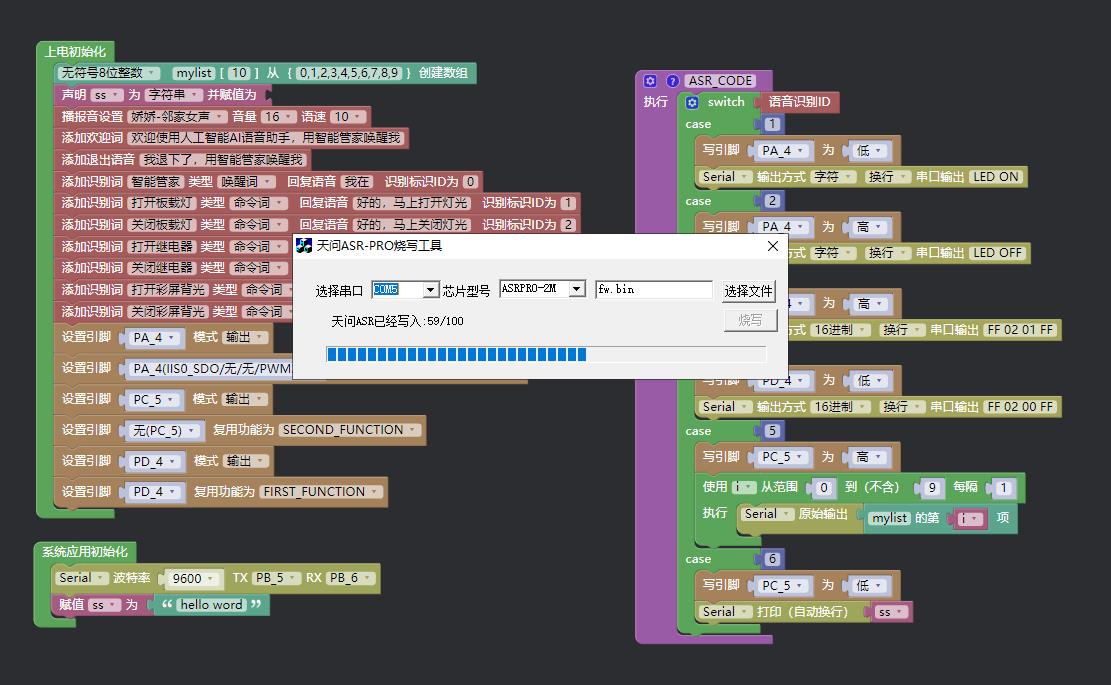Open the PA_4(IIS0_SDO/无/无/PWM pin dropdown
This screenshot has height=685, width=1111.
210,369
